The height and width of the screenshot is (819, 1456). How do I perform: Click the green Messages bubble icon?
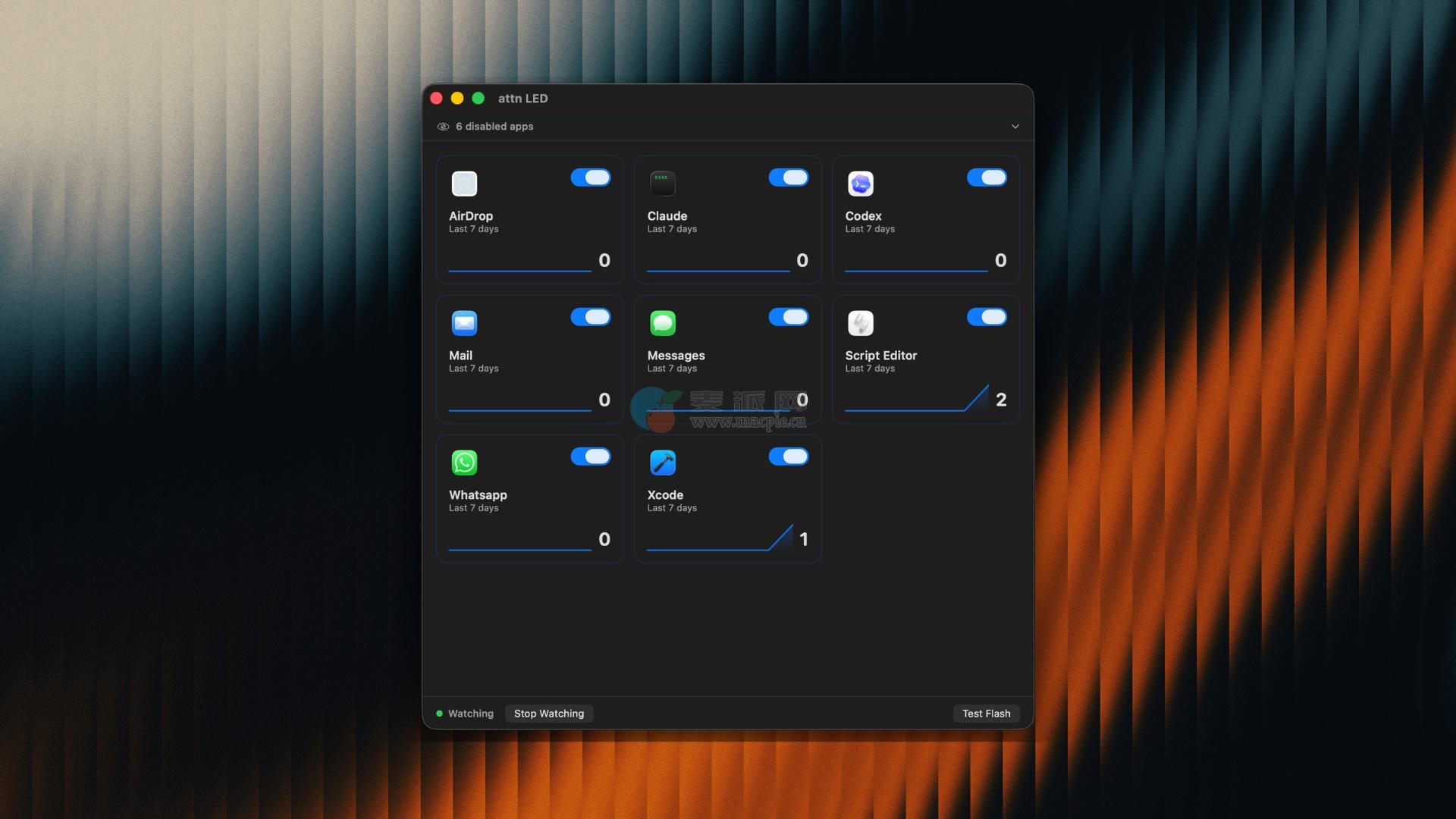coord(663,323)
